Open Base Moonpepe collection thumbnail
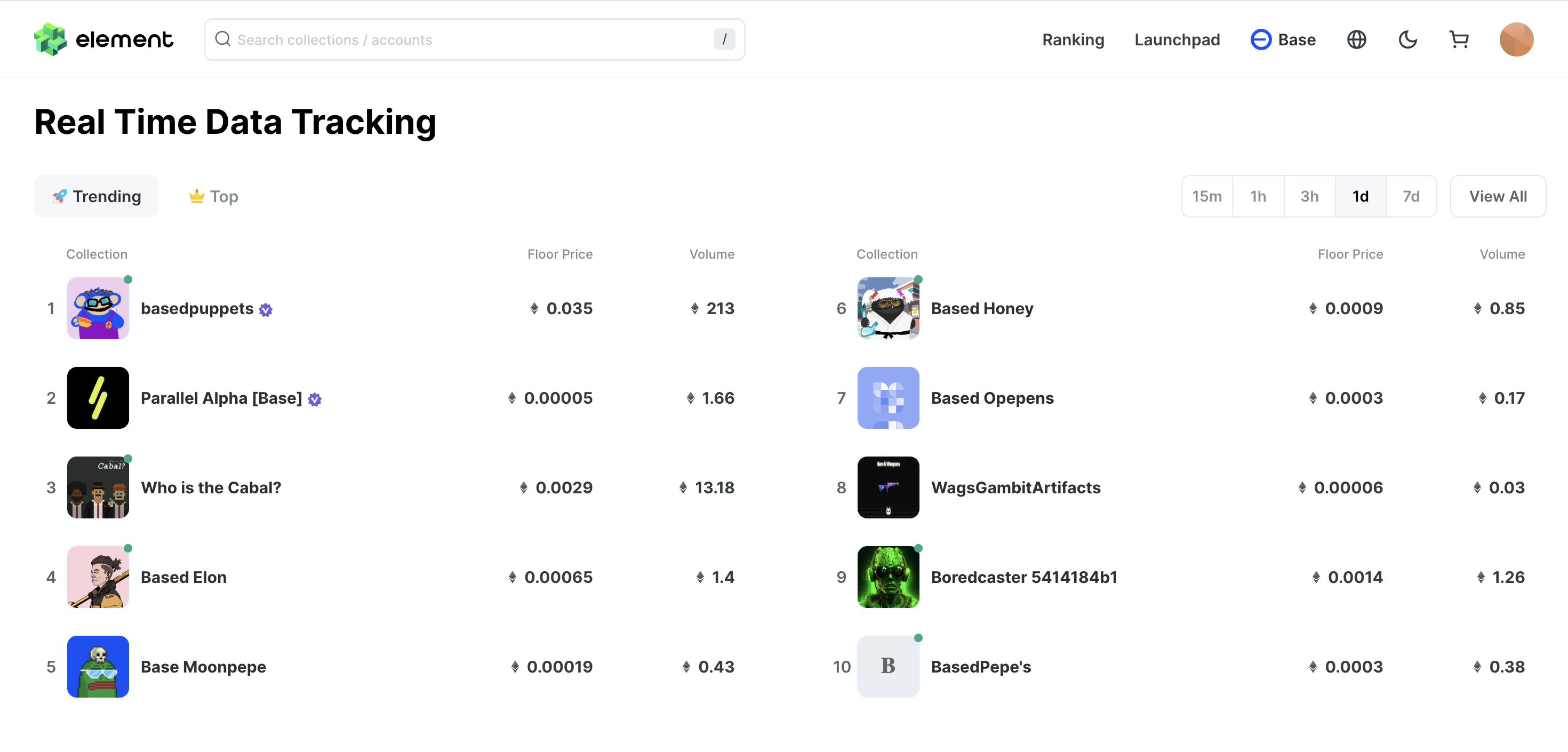1568x752 pixels. (x=98, y=666)
